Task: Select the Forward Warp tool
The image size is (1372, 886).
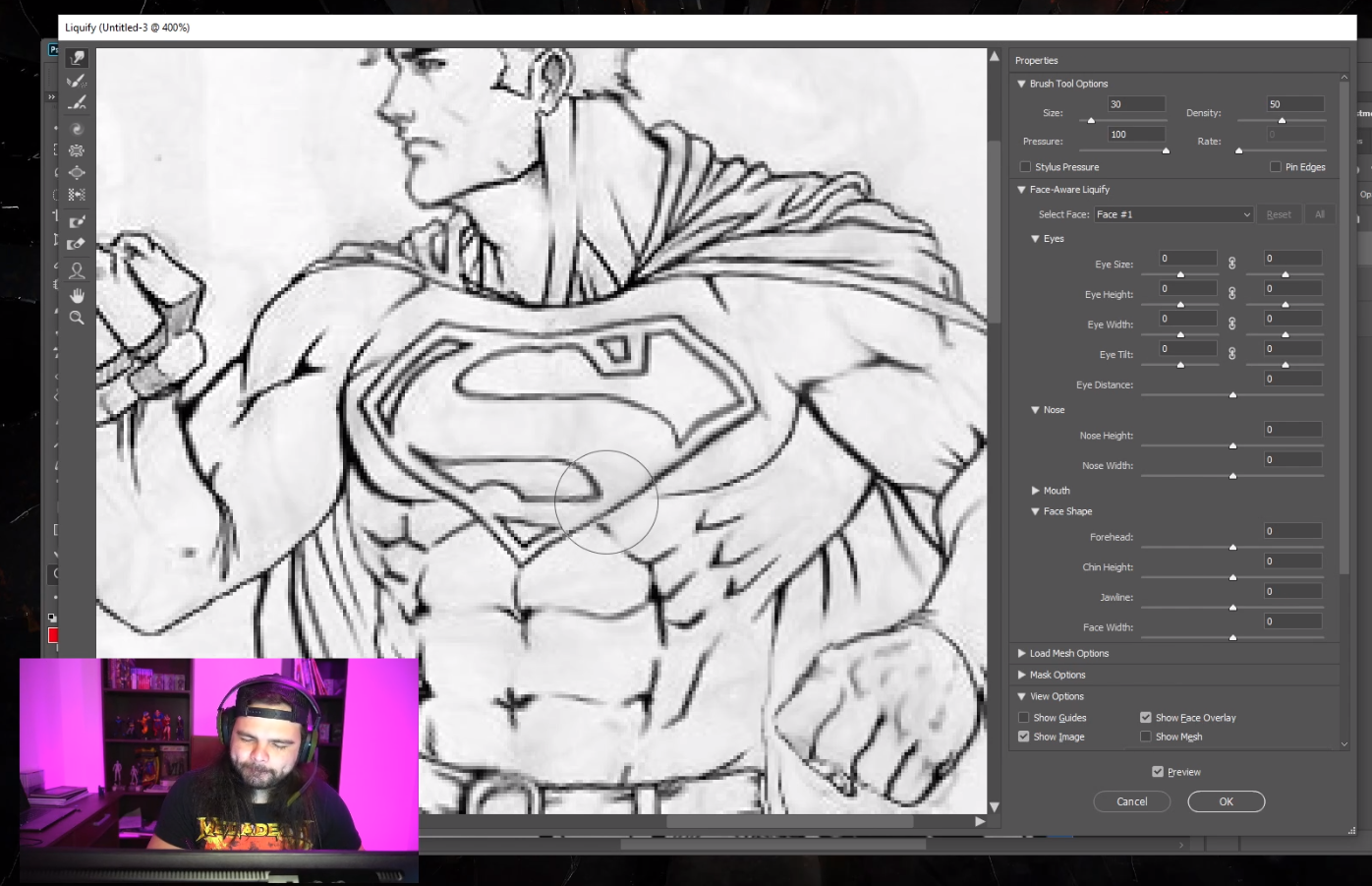Action: (x=77, y=59)
